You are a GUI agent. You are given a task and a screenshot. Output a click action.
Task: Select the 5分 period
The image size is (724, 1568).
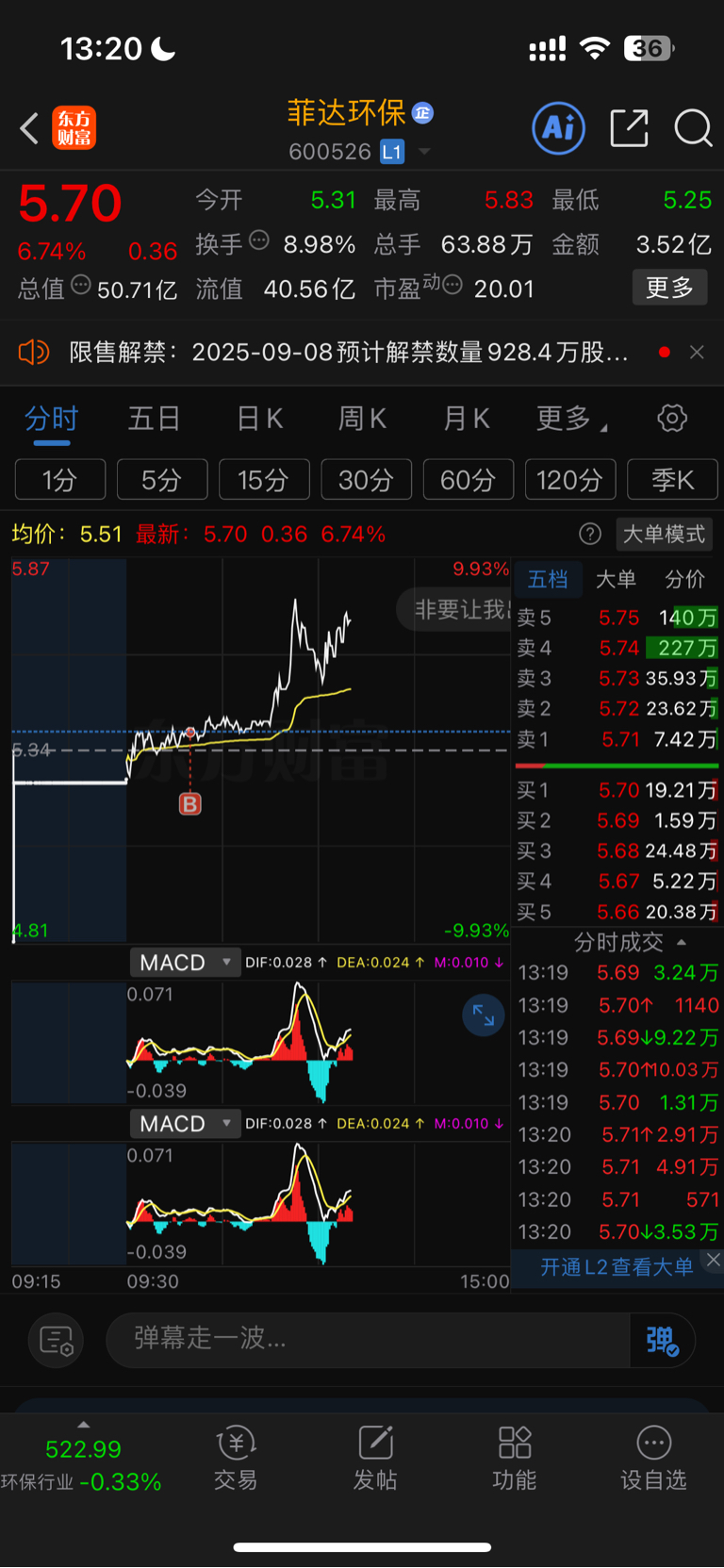pyautogui.click(x=162, y=480)
